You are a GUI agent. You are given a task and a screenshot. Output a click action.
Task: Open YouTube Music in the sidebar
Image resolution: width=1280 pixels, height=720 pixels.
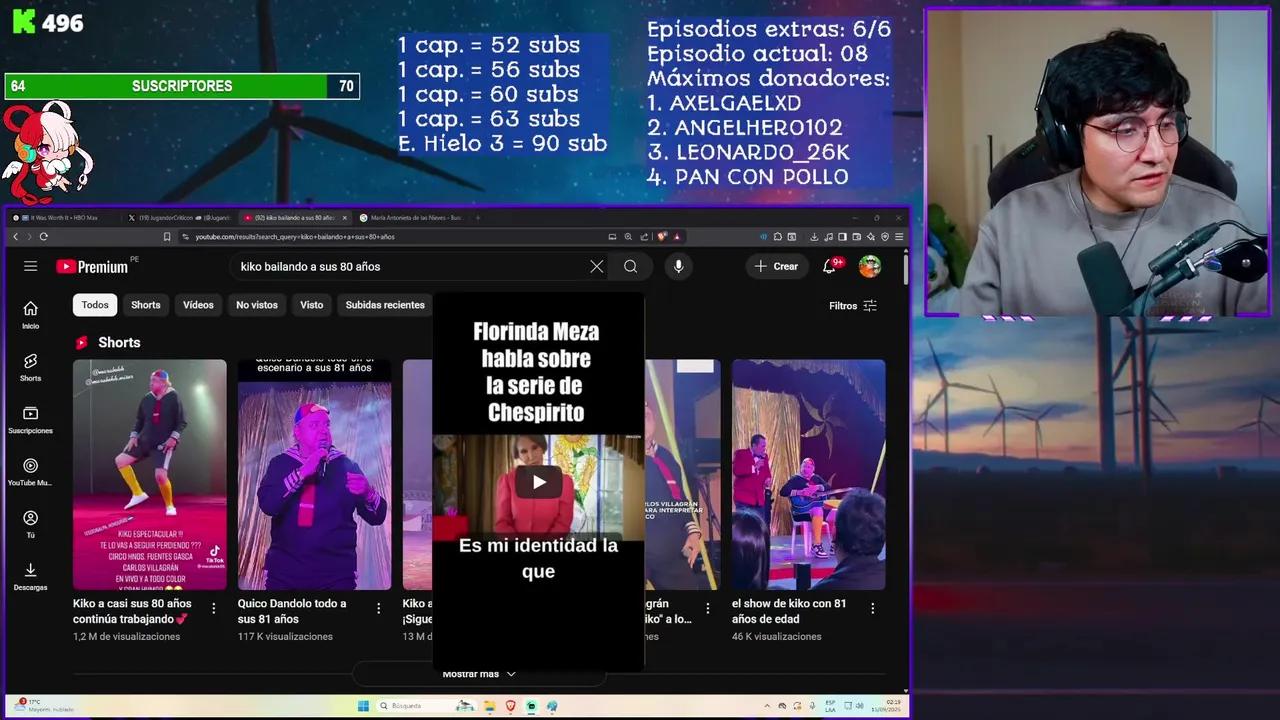[31, 472]
